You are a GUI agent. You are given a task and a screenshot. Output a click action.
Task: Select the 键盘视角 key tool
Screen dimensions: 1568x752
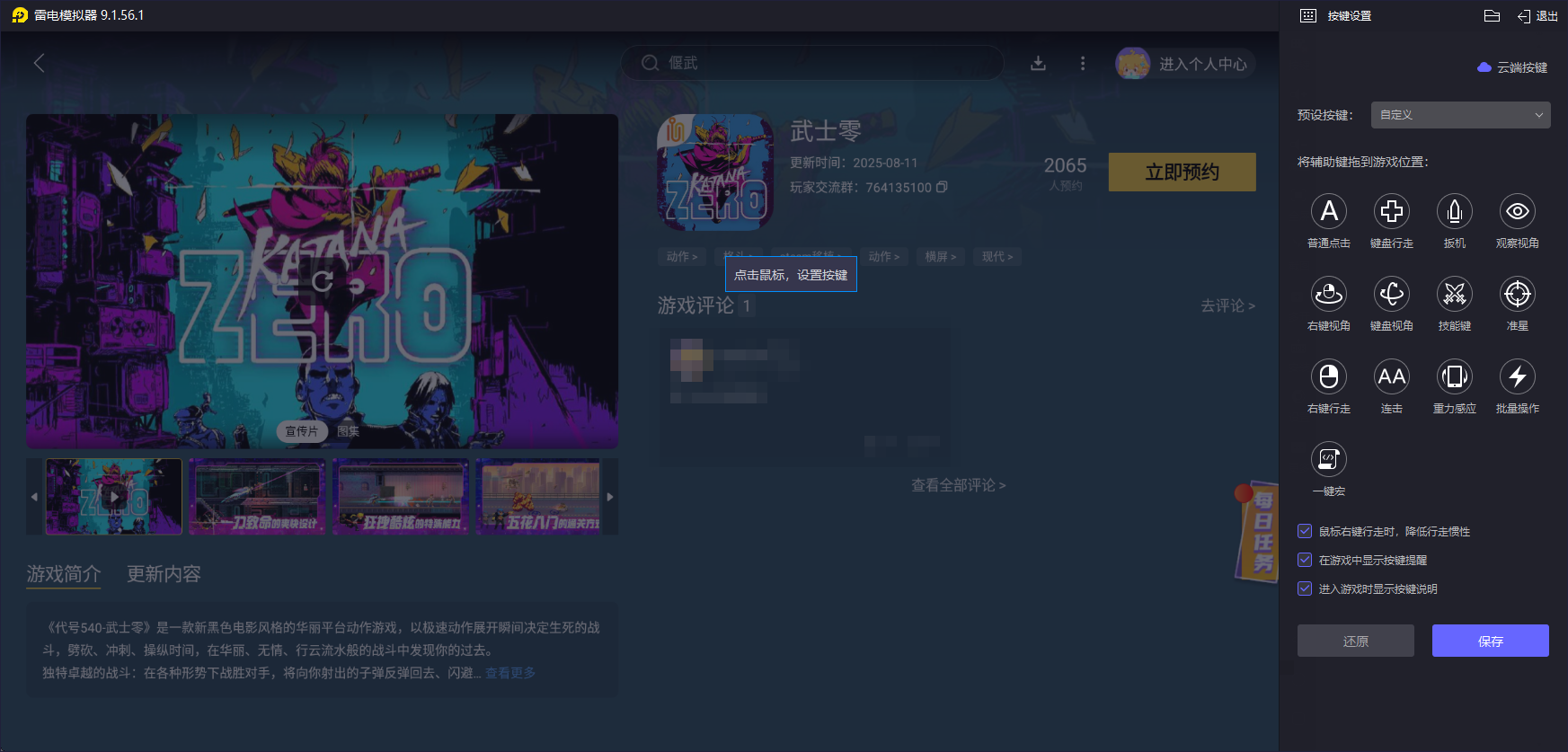pos(1392,295)
